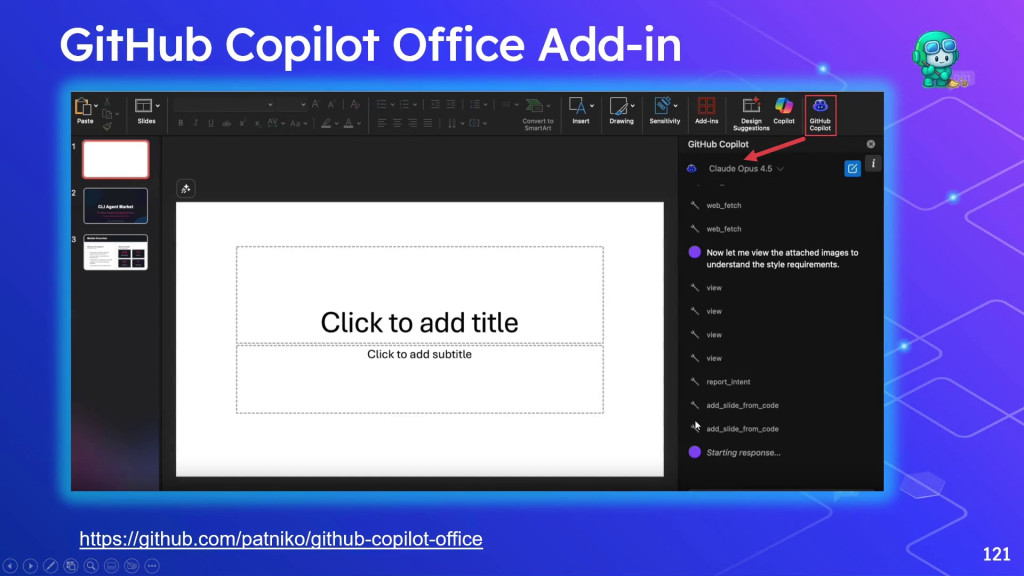Advance to next slide in slideshow controls
The width and height of the screenshot is (1024, 576).
[x=30, y=566]
